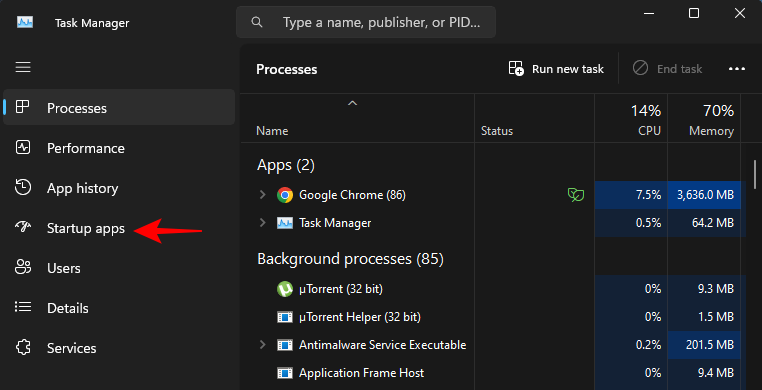Click the Run new task button
This screenshot has width=762, height=390.
point(556,69)
